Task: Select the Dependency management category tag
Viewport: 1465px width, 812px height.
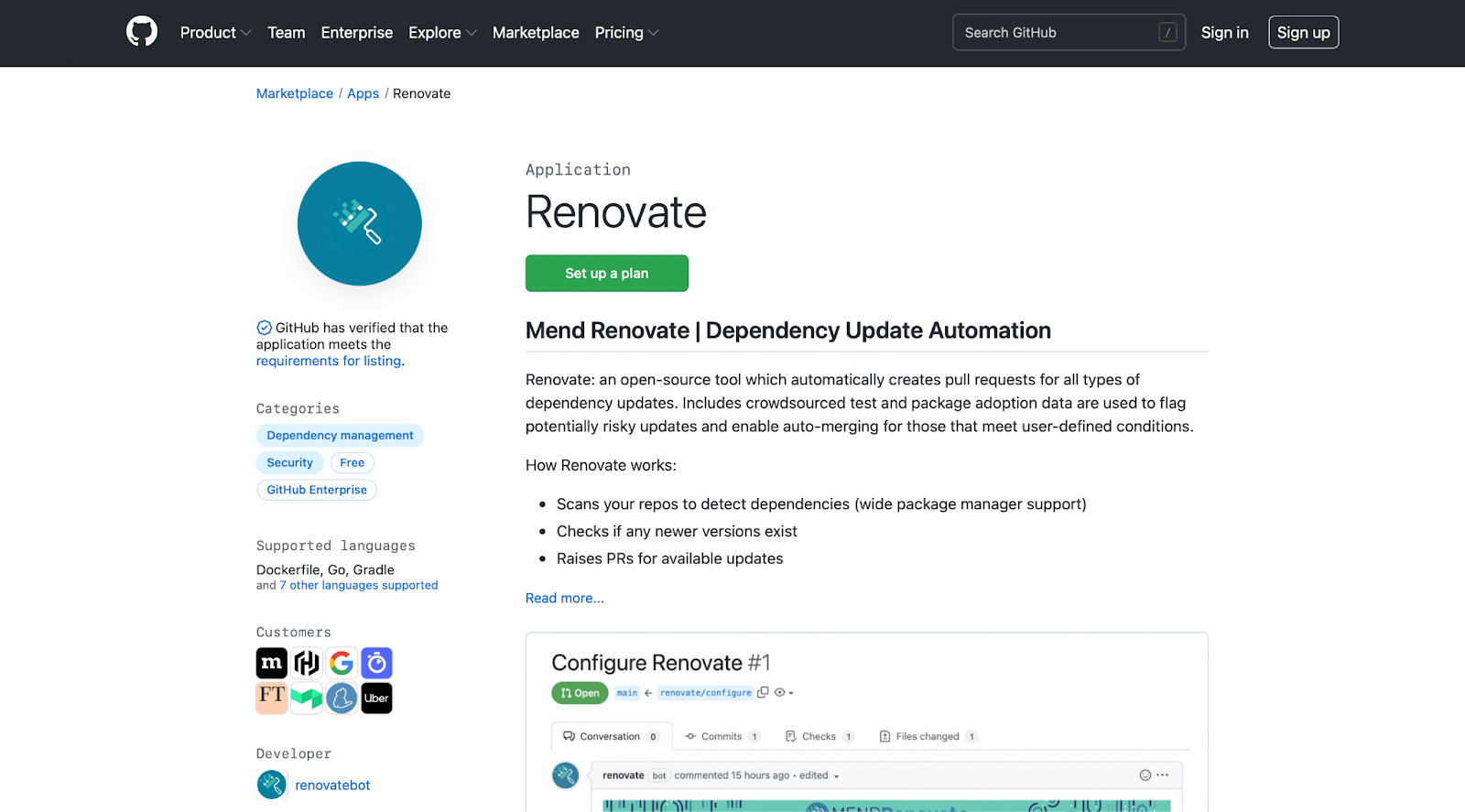Action: point(340,436)
